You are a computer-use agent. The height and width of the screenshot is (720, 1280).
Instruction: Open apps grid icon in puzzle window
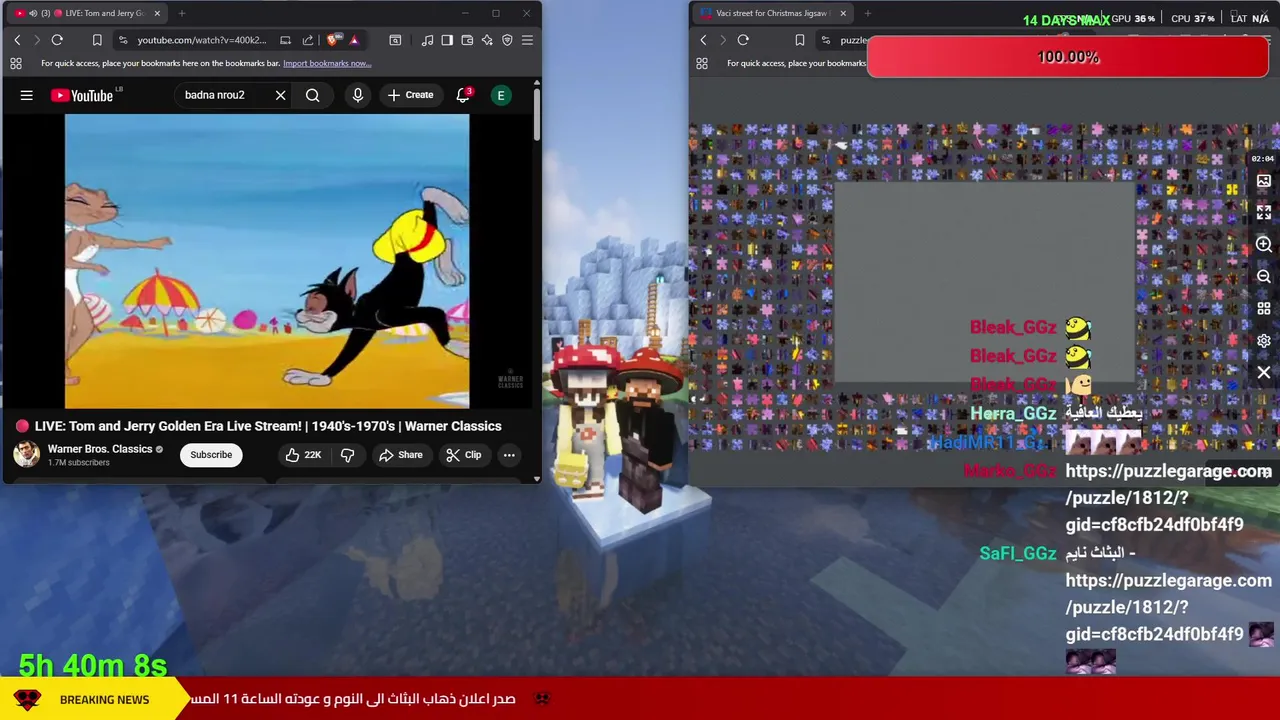click(x=702, y=63)
